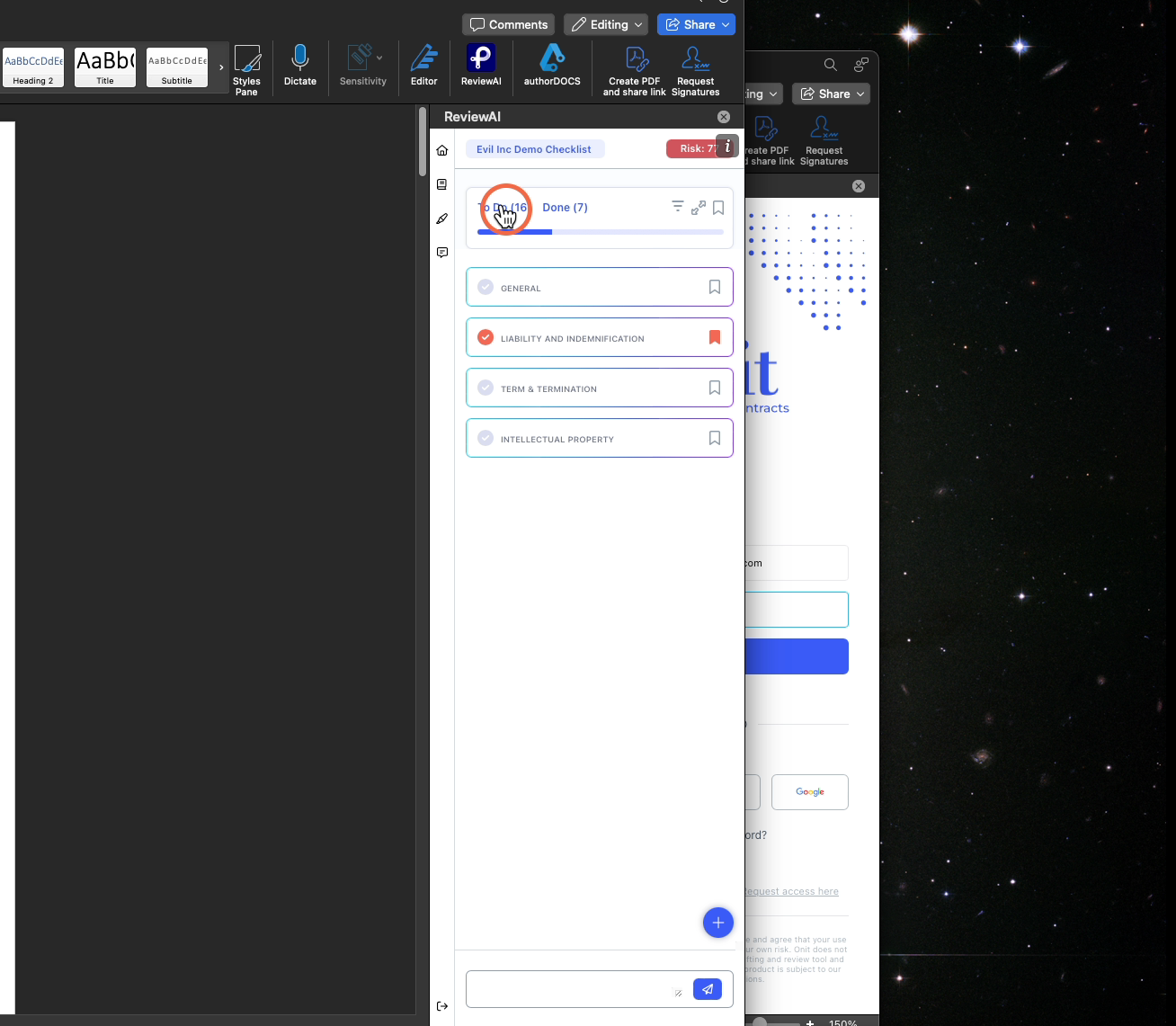Image resolution: width=1176 pixels, height=1026 pixels.
Task: Expand styles gallery with the arrow
Action: point(221,67)
